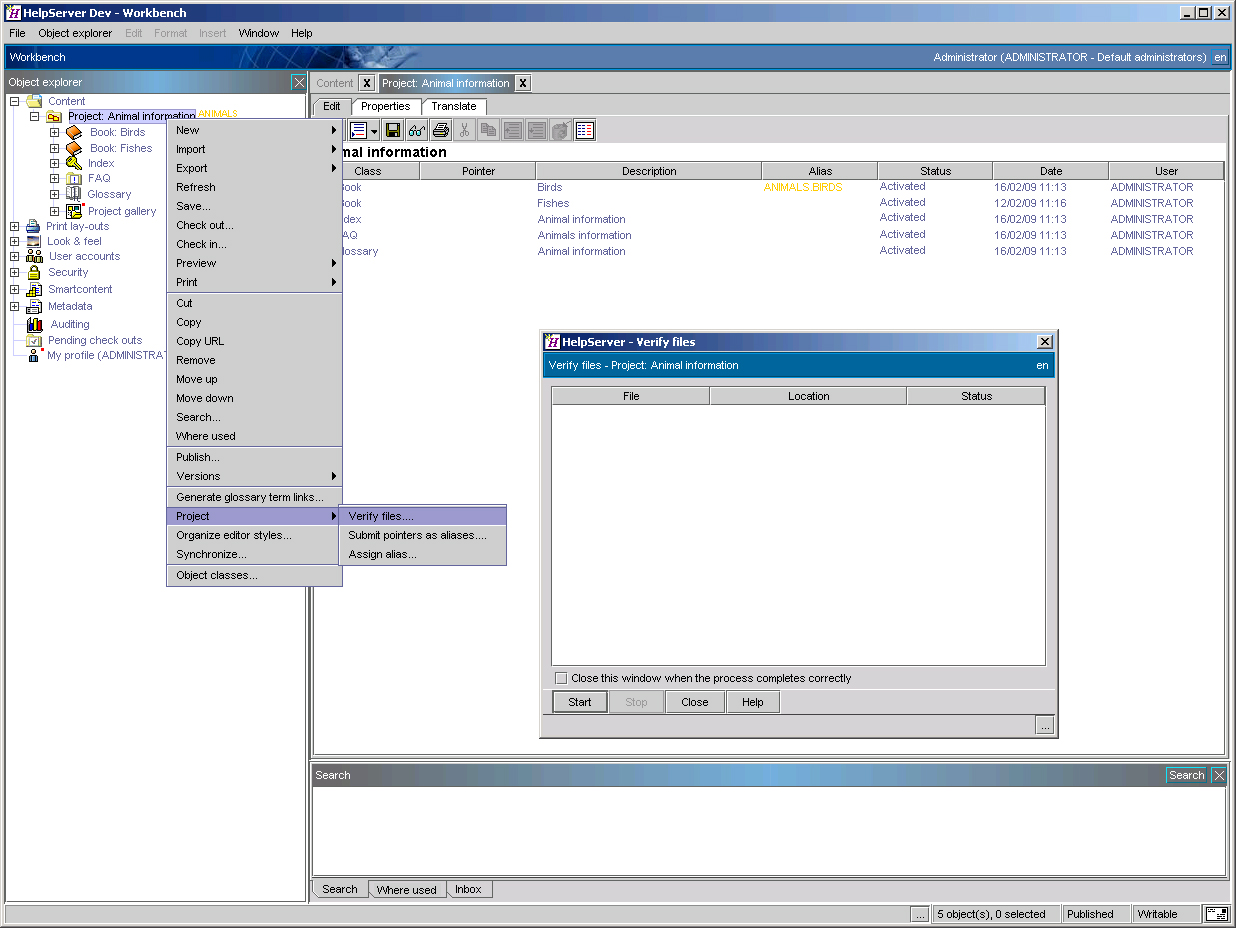Click the FAQ book icon in the tree
Image resolution: width=1236 pixels, height=928 pixels.
click(73, 178)
